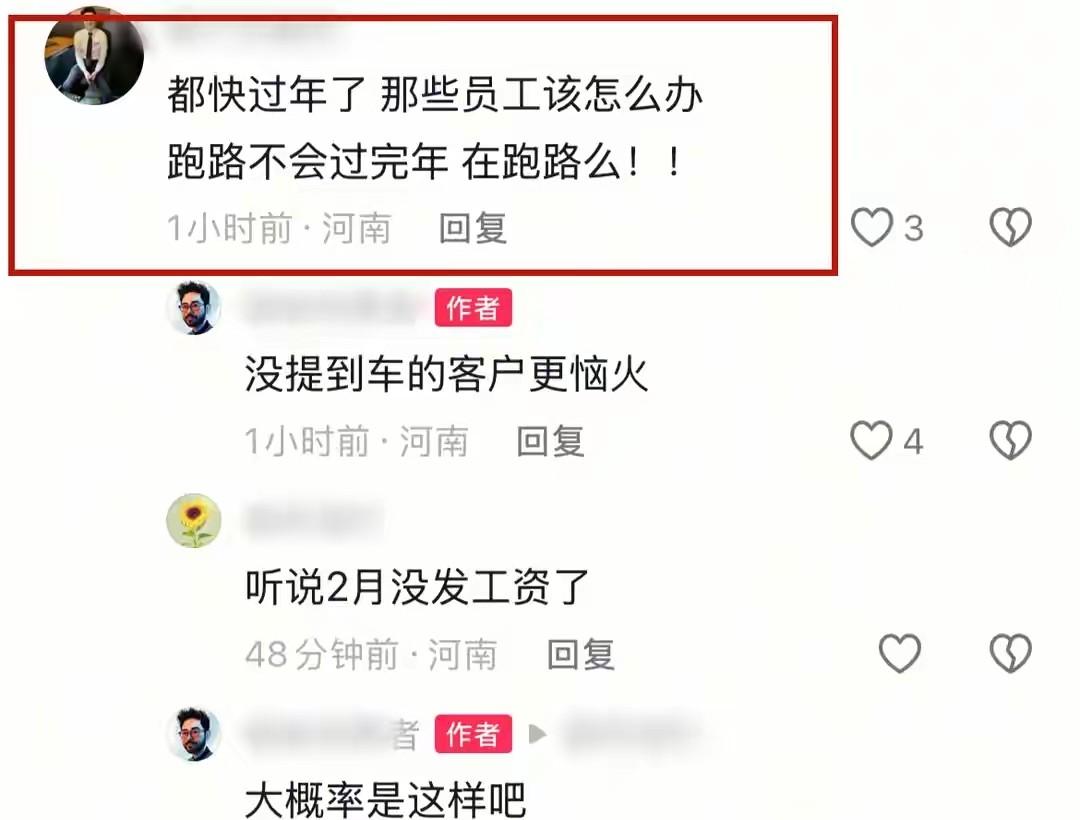Select reply text '大概率是这样吧'
The image size is (1080, 820).
386,800
